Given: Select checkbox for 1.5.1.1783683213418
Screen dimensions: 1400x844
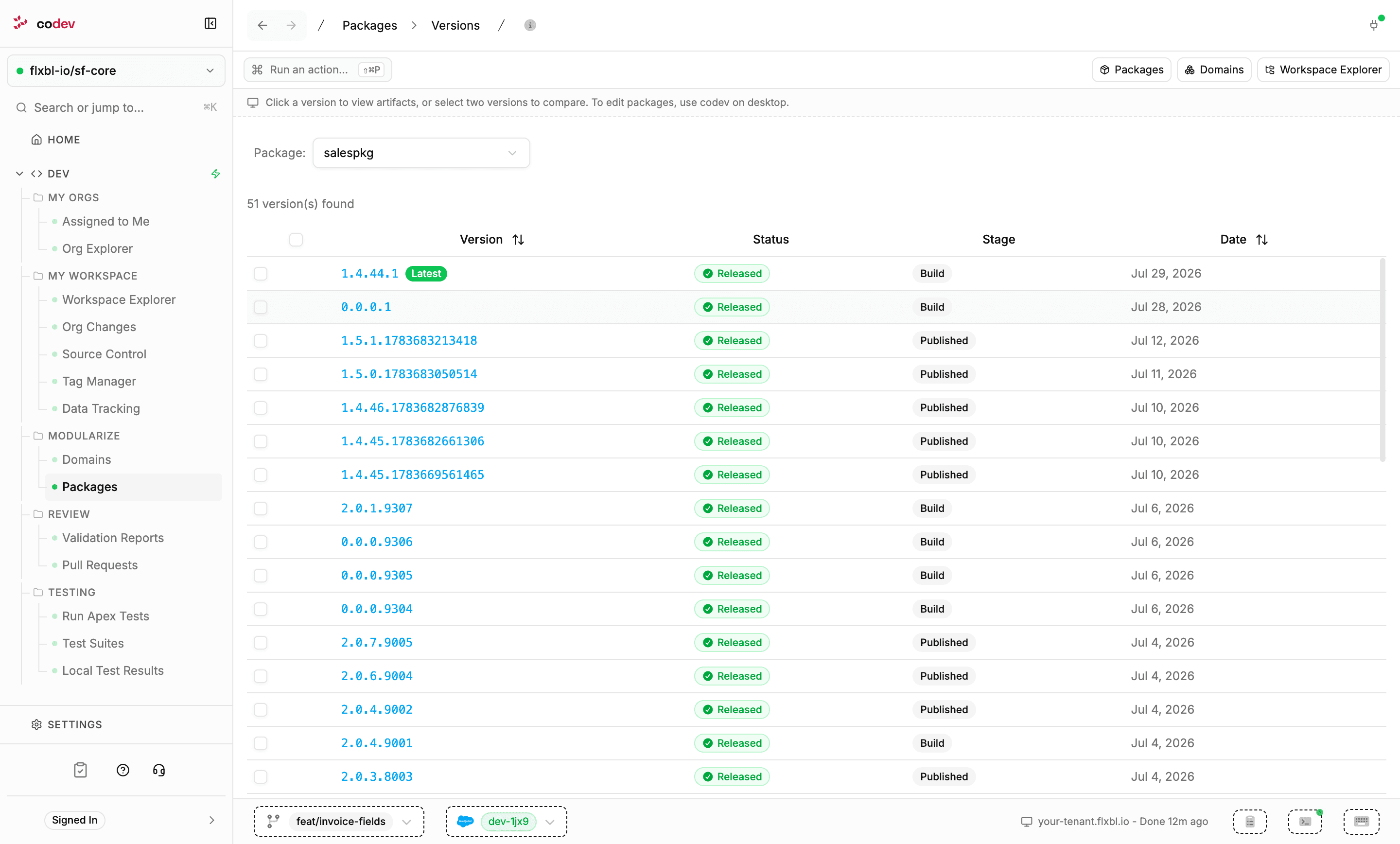Looking at the screenshot, I should point(260,341).
